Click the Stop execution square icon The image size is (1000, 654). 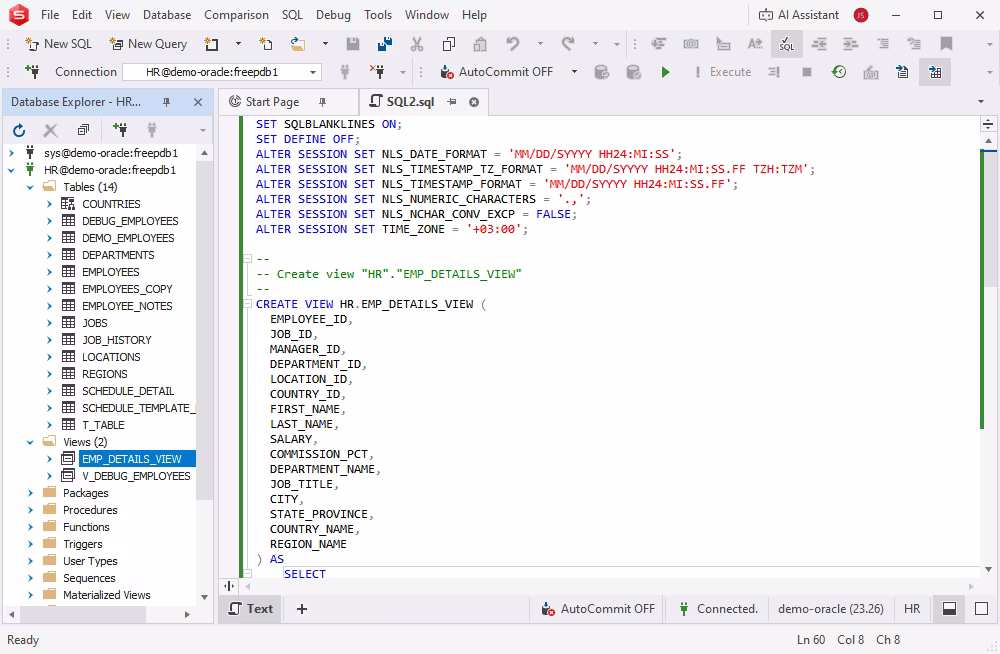(807, 72)
